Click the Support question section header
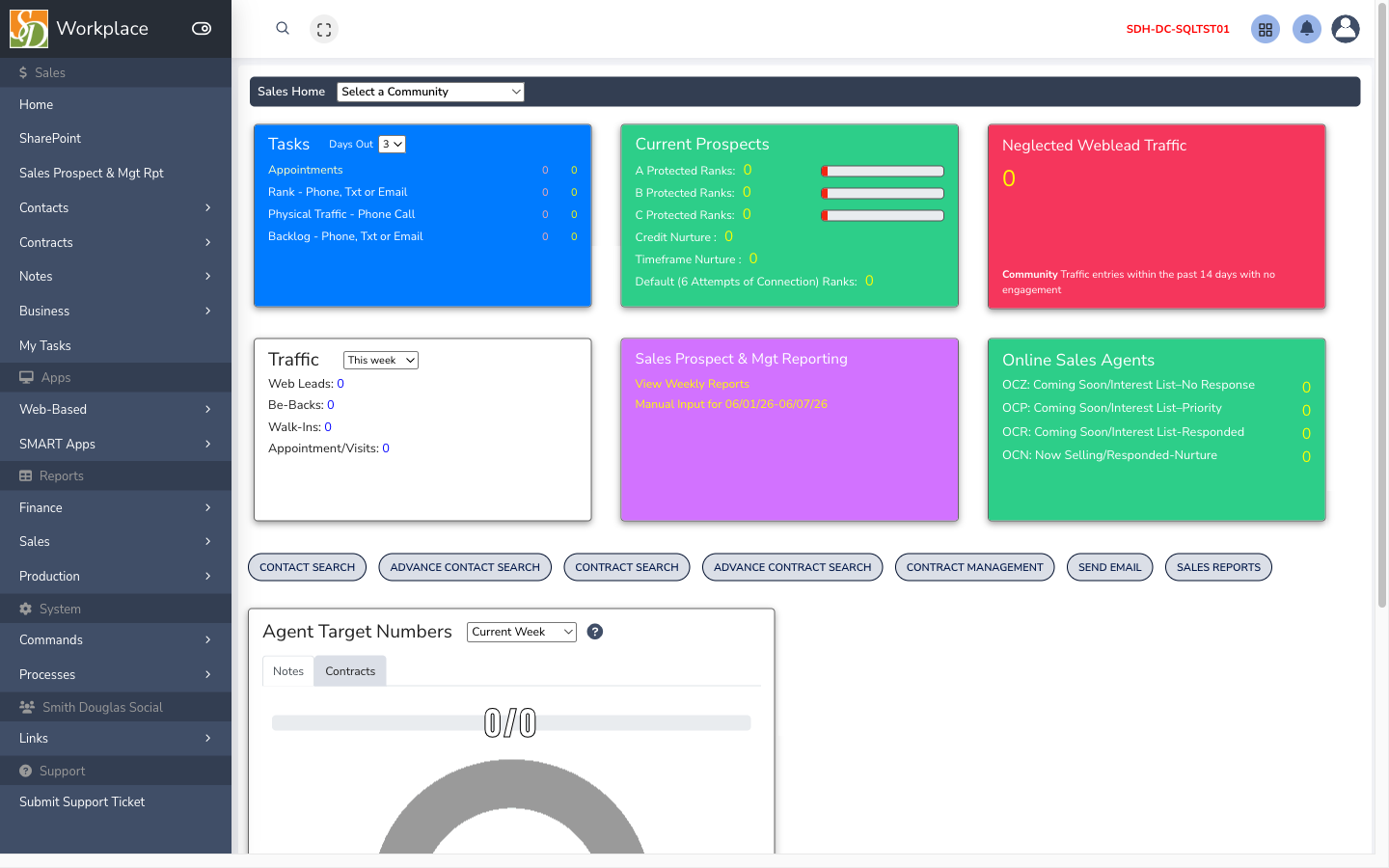The height and width of the screenshot is (868, 1389). coord(116,771)
